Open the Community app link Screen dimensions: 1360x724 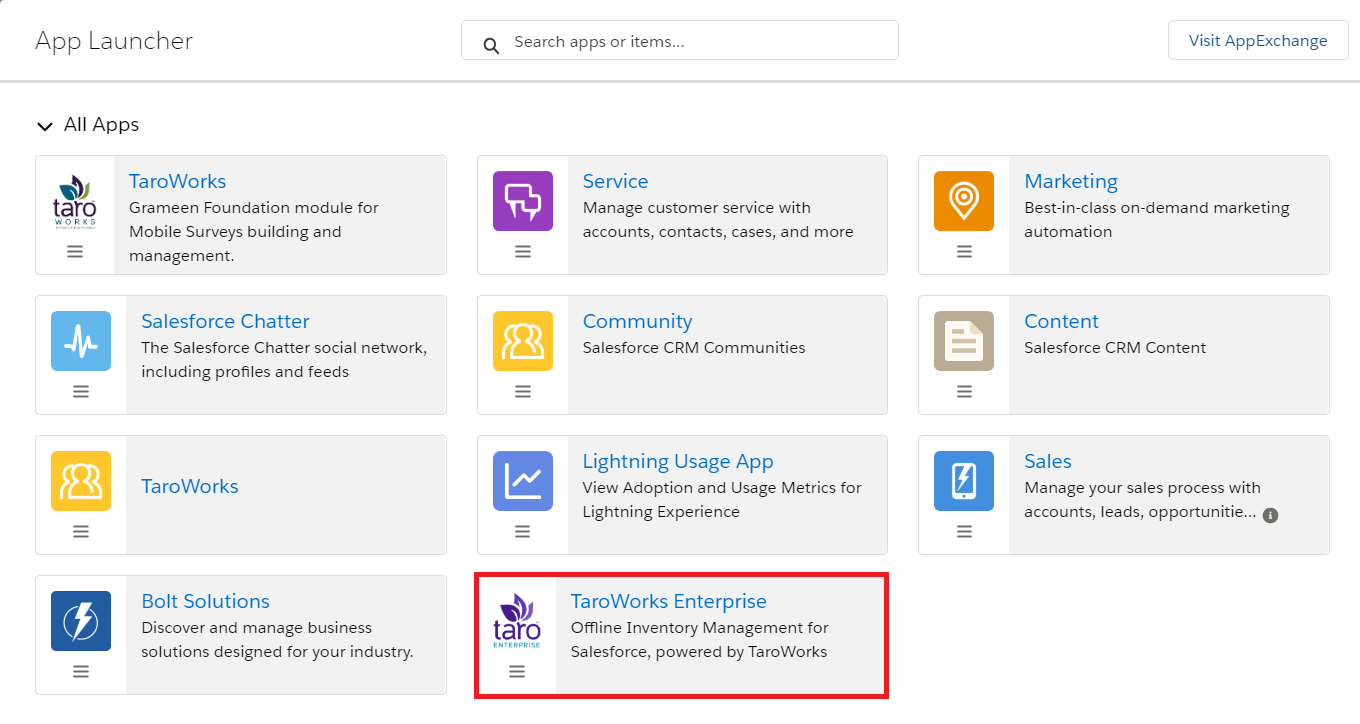pos(637,321)
